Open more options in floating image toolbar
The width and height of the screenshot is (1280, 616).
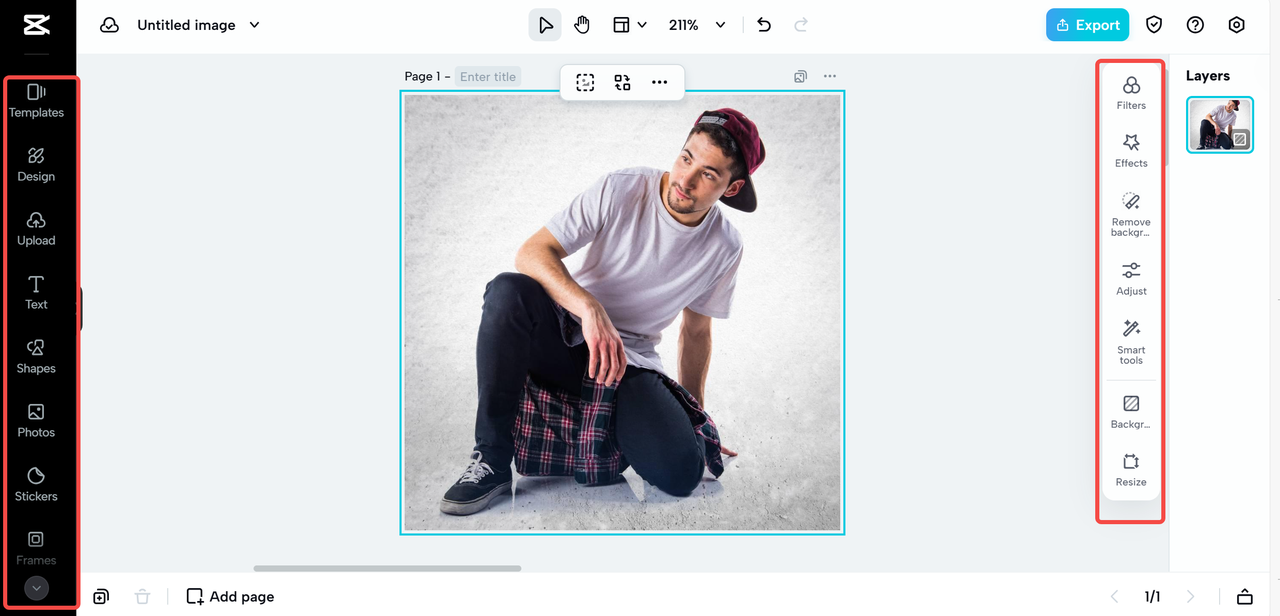click(x=659, y=82)
